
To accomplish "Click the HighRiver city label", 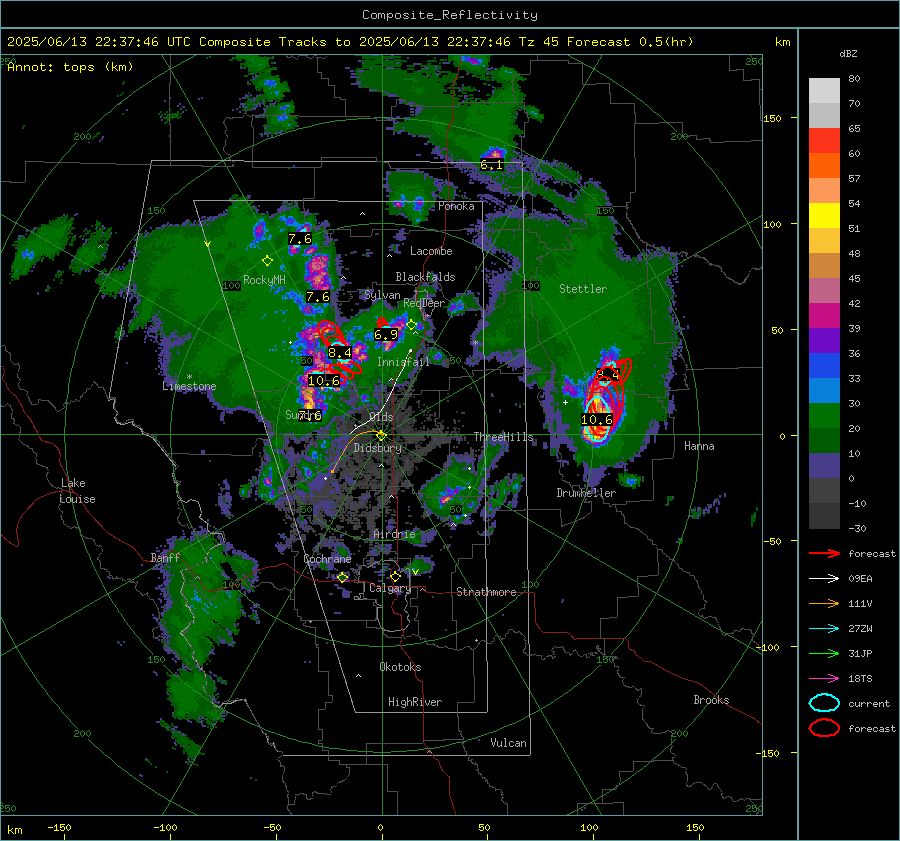I will 415,702.
